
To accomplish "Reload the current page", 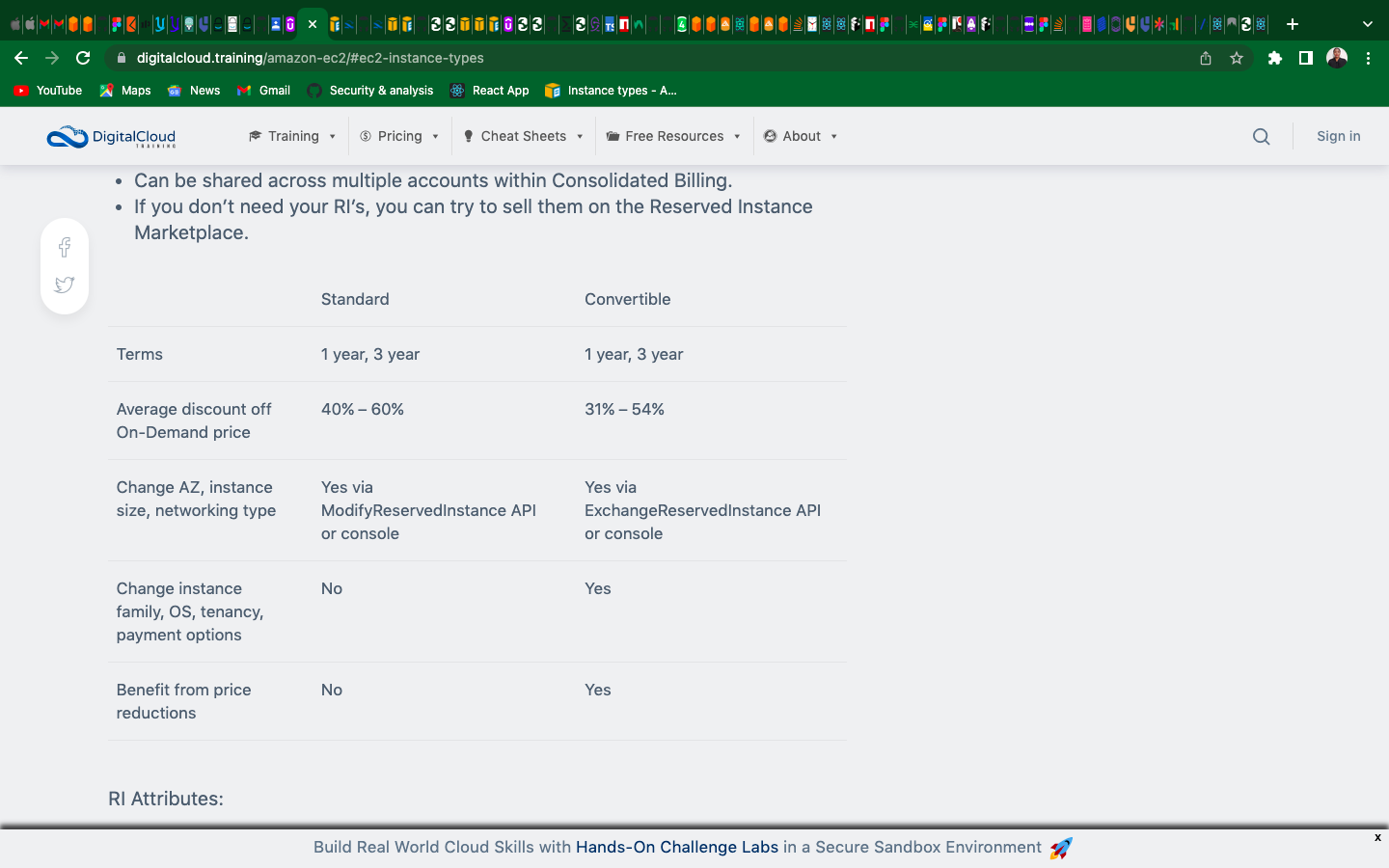I will tap(83, 58).
